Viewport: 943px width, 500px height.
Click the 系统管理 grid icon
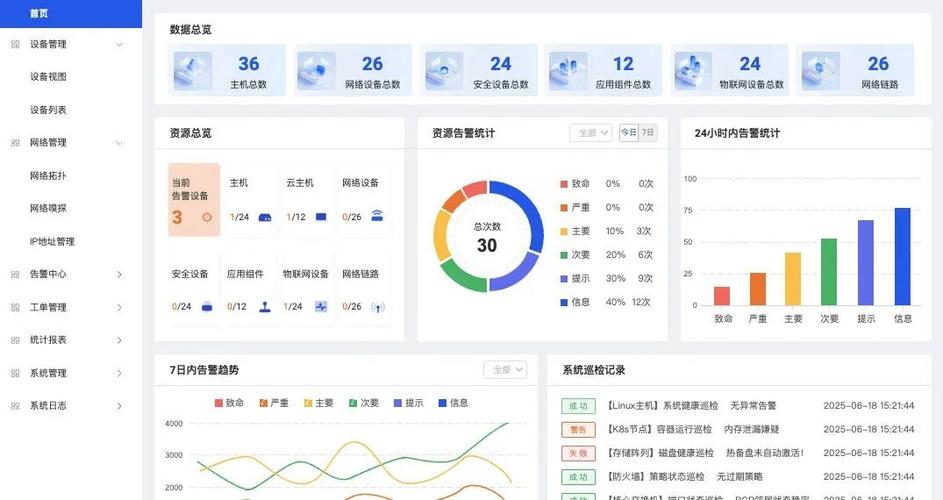coord(16,373)
